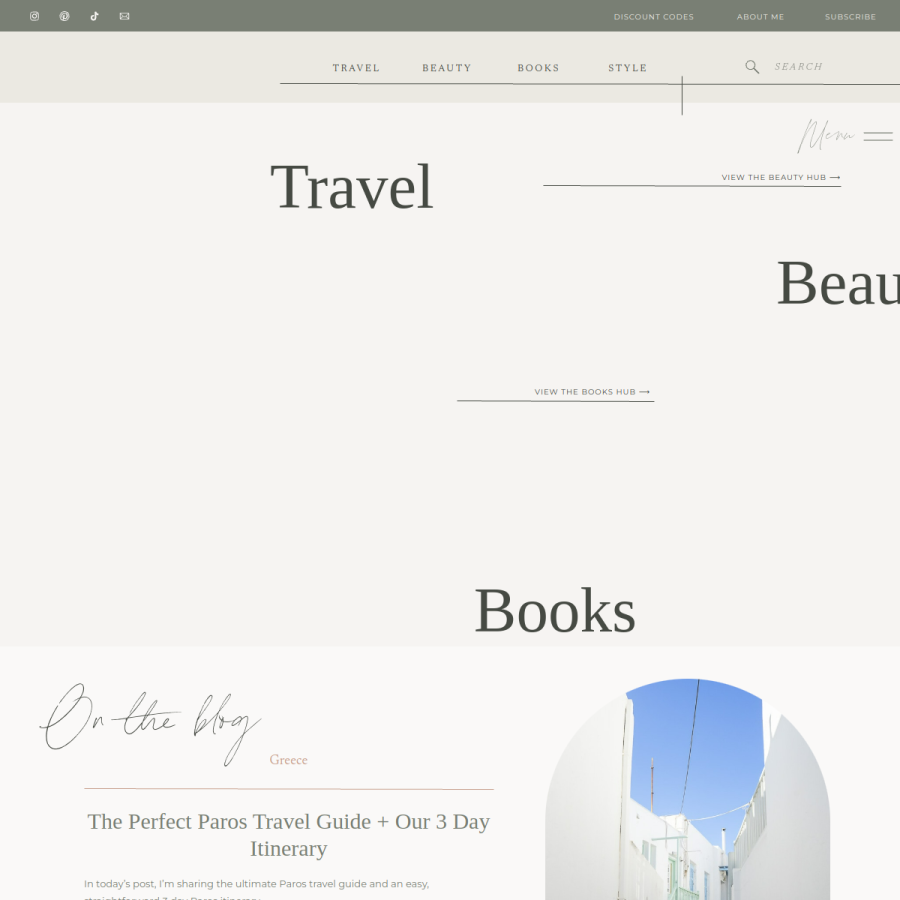Viewport: 900px width, 900px height.
Task: Open the Beauty navigation item
Action: 447,68
